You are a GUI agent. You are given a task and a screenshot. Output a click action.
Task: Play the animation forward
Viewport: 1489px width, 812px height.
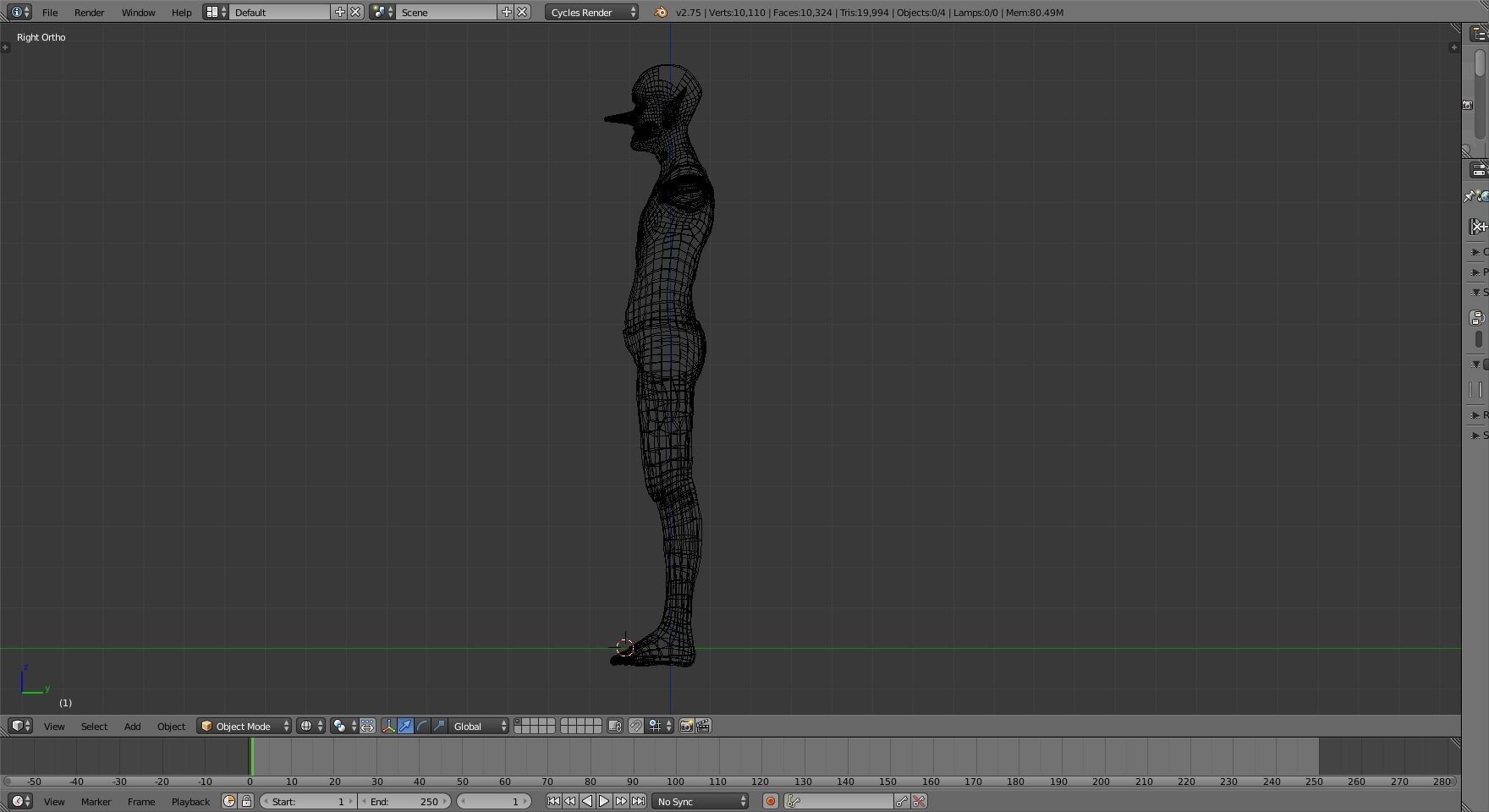[x=604, y=801]
